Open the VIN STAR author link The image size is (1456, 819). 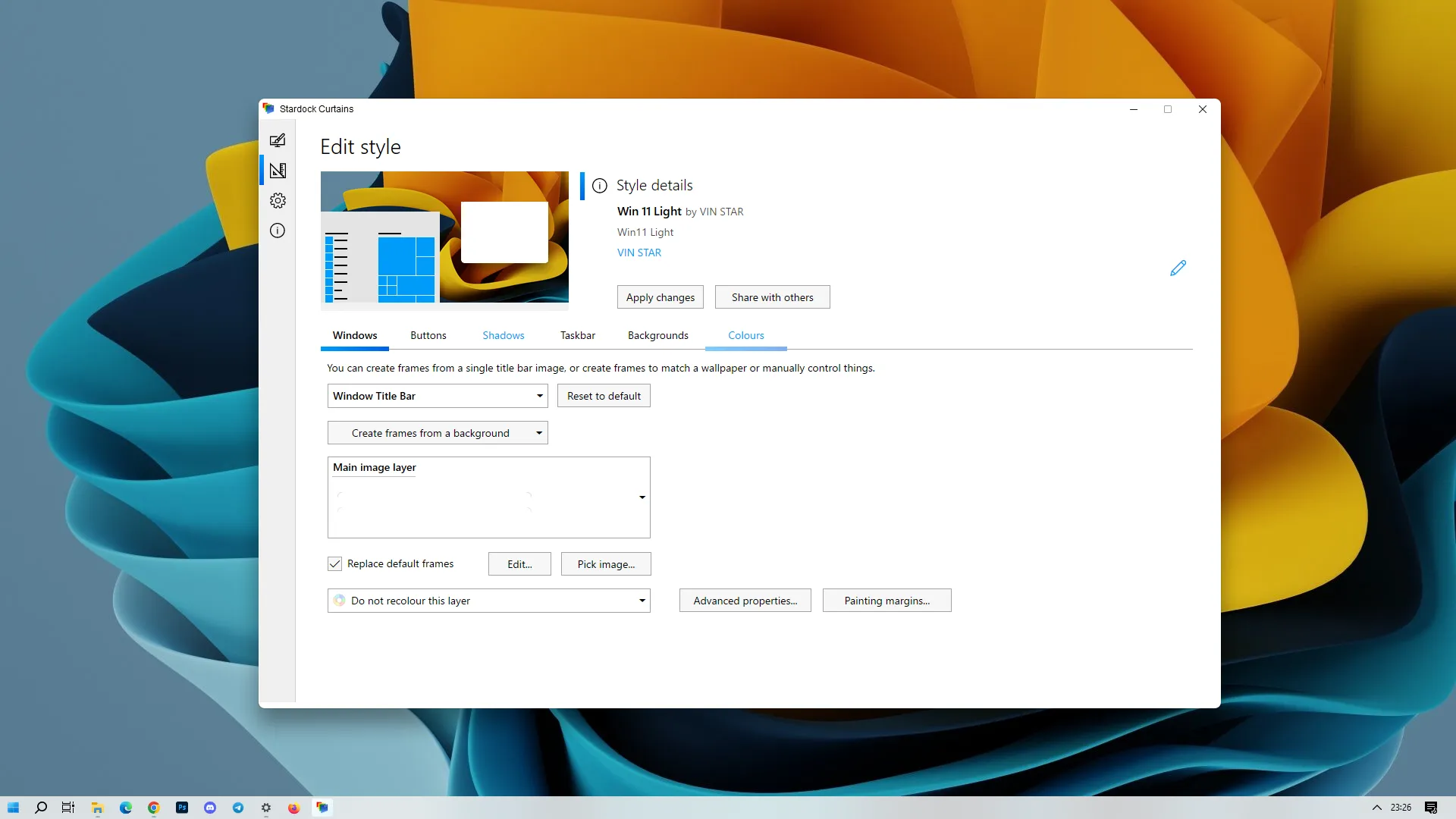tap(639, 253)
